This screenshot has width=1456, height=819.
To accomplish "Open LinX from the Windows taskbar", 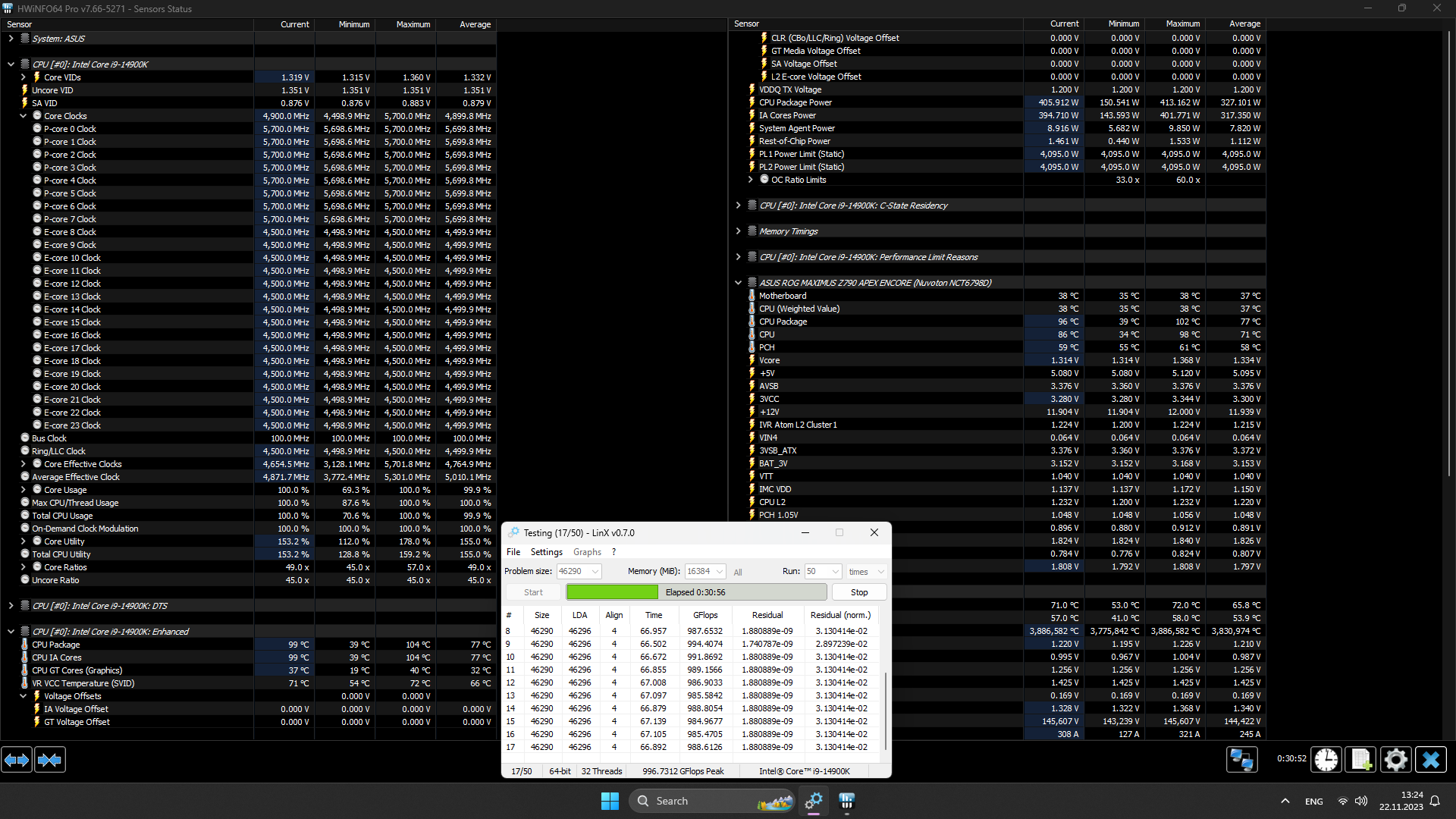I will pos(814,801).
